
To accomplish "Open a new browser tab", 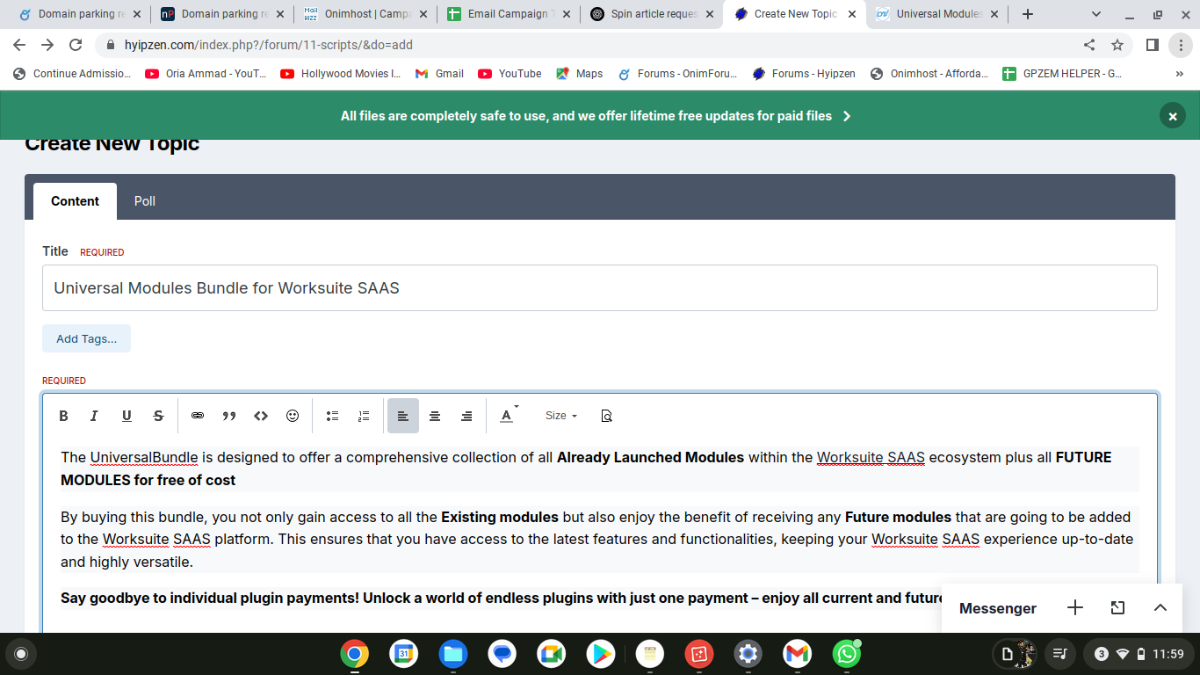I will tap(1027, 14).
